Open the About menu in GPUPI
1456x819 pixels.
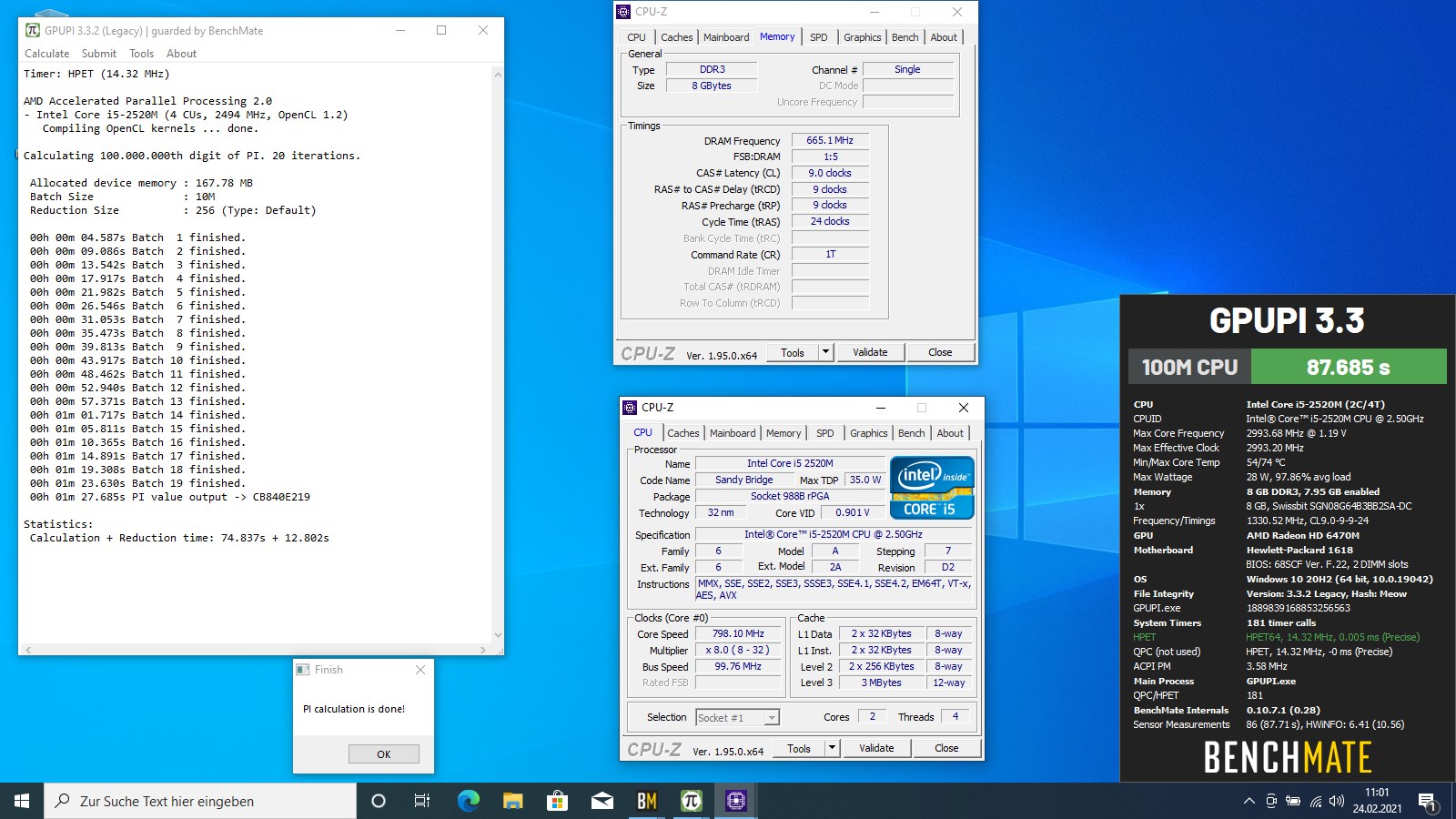181,54
